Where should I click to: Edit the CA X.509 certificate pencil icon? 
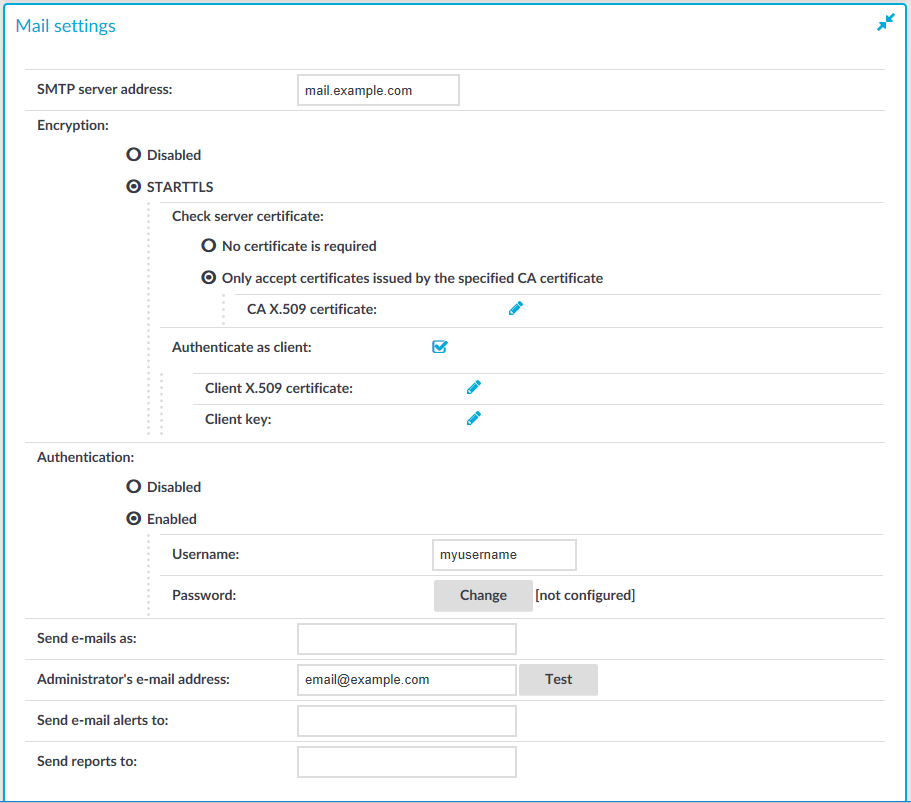(515, 309)
